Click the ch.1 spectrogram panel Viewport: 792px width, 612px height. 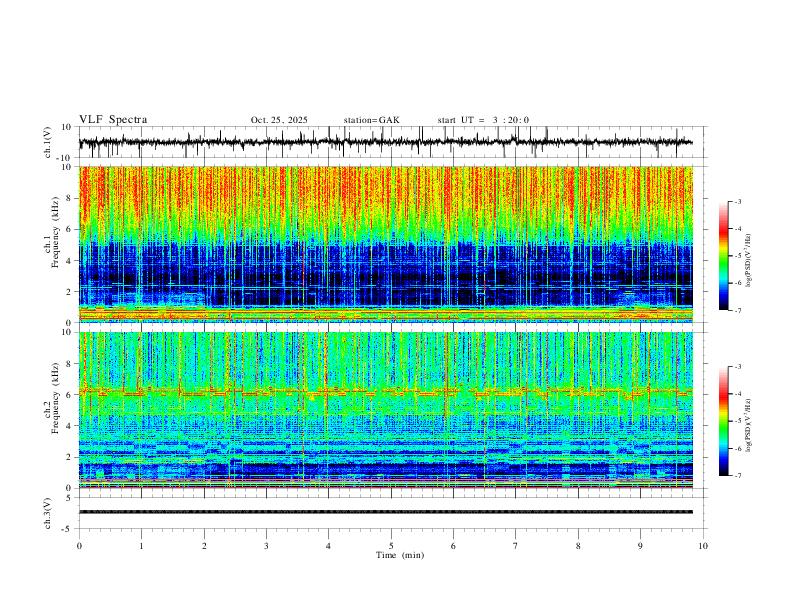385,244
